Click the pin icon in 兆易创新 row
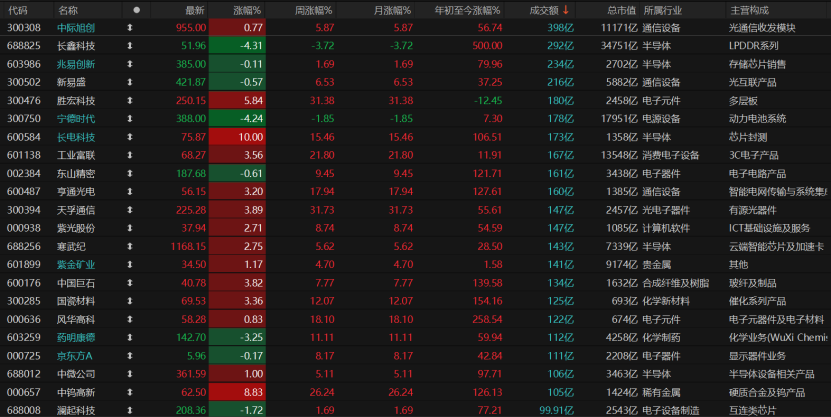The height and width of the screenshot is (417, 831). tap(130, 64)
